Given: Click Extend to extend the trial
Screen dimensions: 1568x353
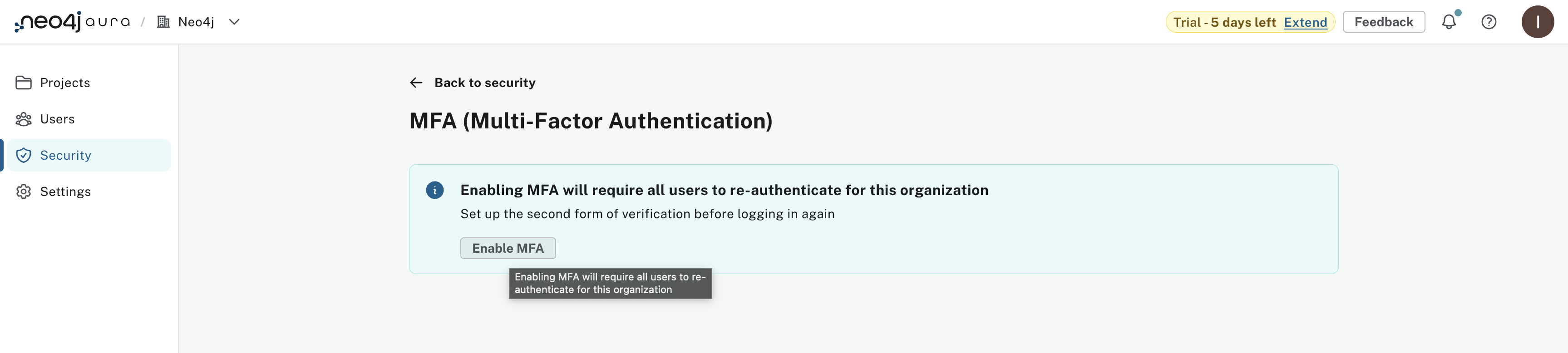Looking at the screenshot, I should click(x=1304, y=21).
